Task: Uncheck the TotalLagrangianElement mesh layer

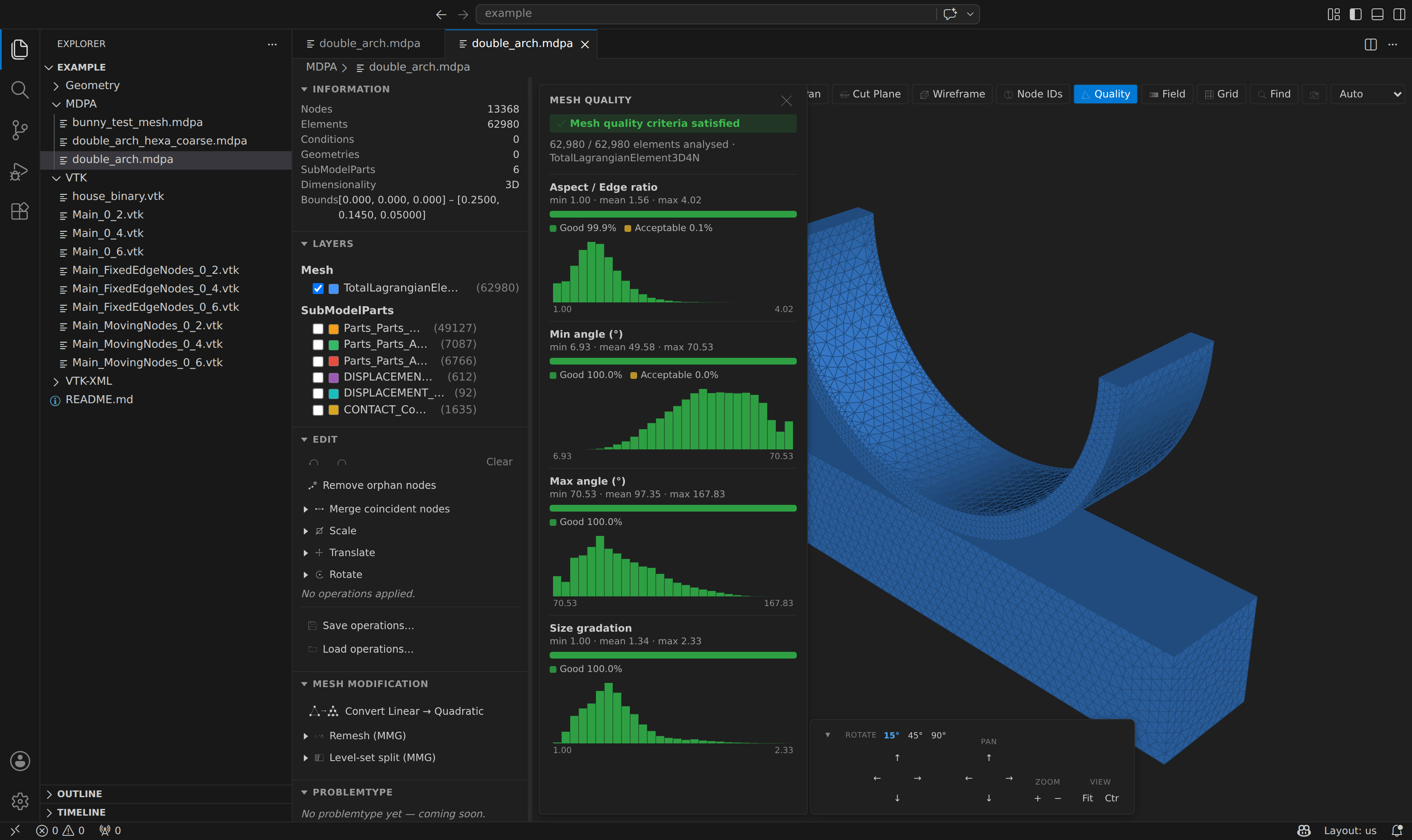Action: coord(318,289)
